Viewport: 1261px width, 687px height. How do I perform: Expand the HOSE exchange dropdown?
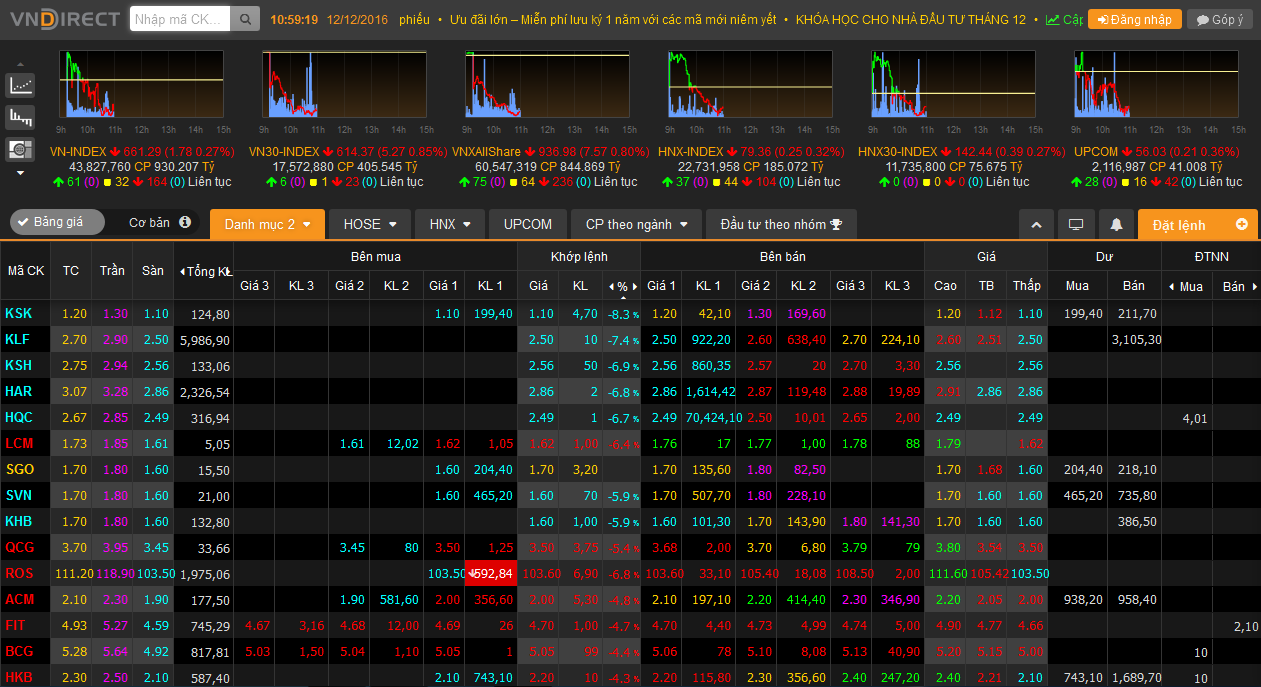point(370,225)
